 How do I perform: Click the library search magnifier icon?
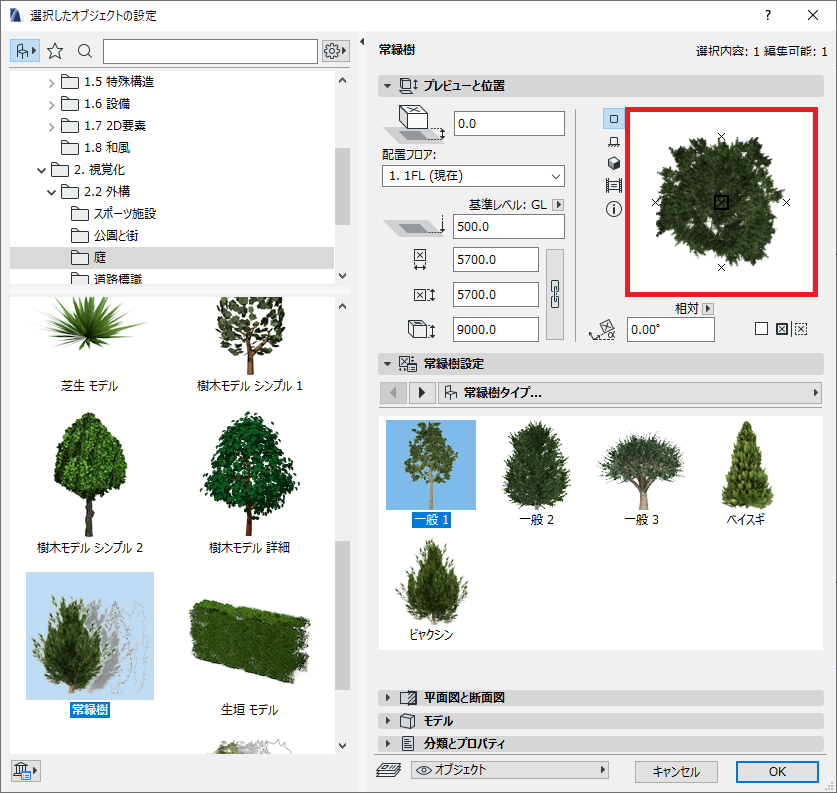pos(84,51)
